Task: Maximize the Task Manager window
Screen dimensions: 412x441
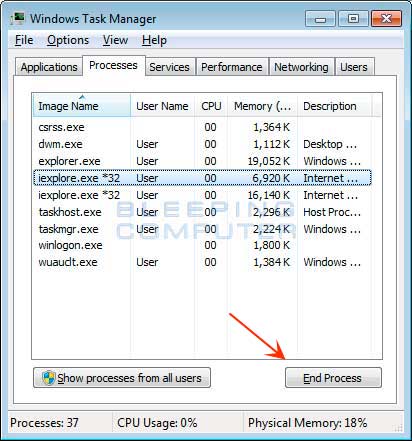Action: (353, 18)
